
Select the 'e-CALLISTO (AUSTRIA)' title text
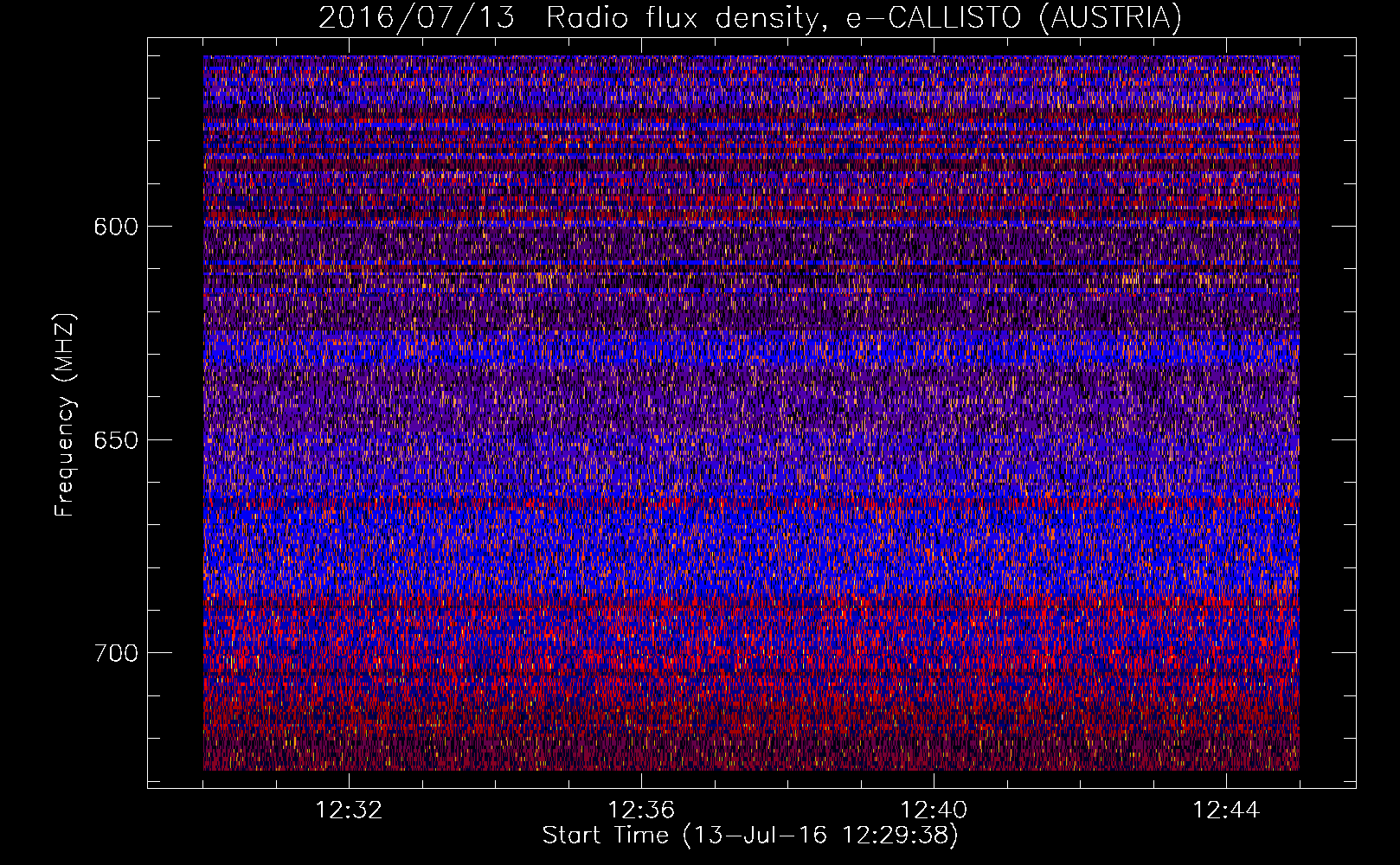click(x=1014, y=17)
